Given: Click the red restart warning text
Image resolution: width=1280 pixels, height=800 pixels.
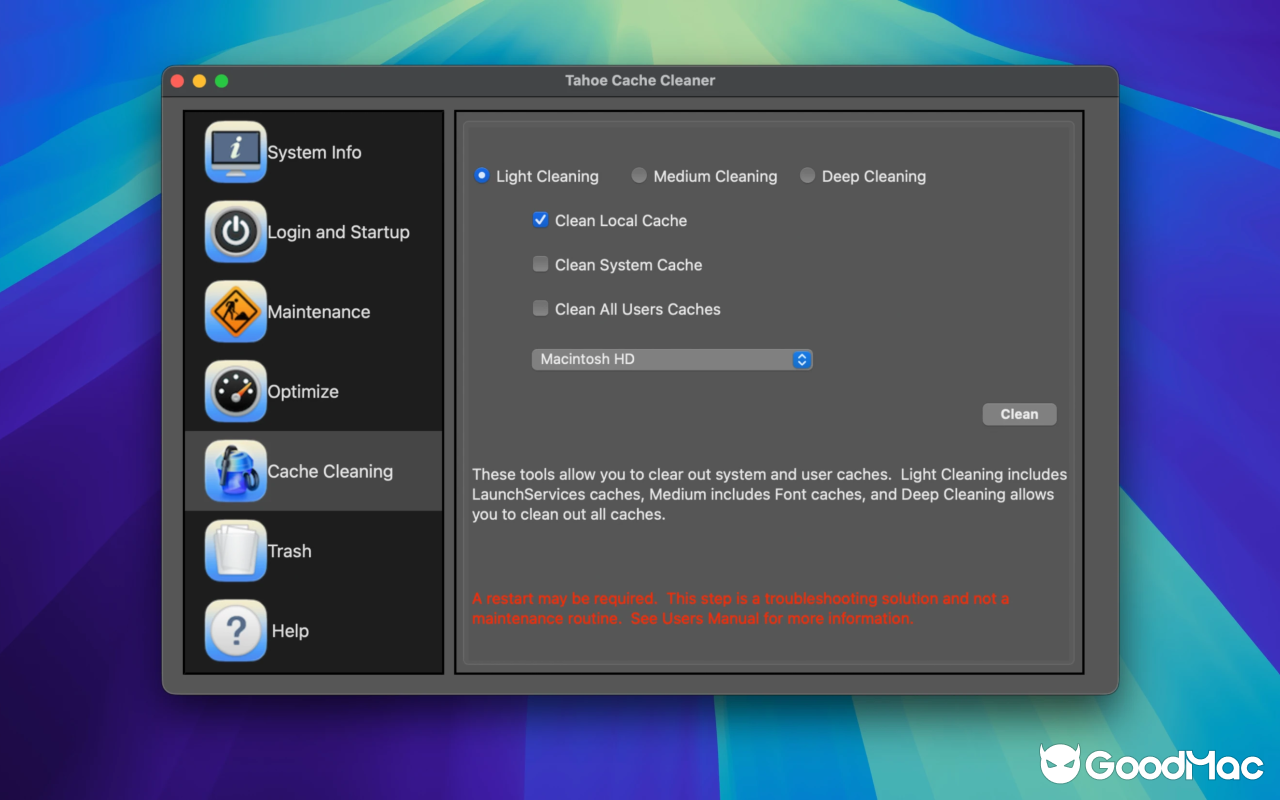Looking at the screenshot, I should (740, 608).
